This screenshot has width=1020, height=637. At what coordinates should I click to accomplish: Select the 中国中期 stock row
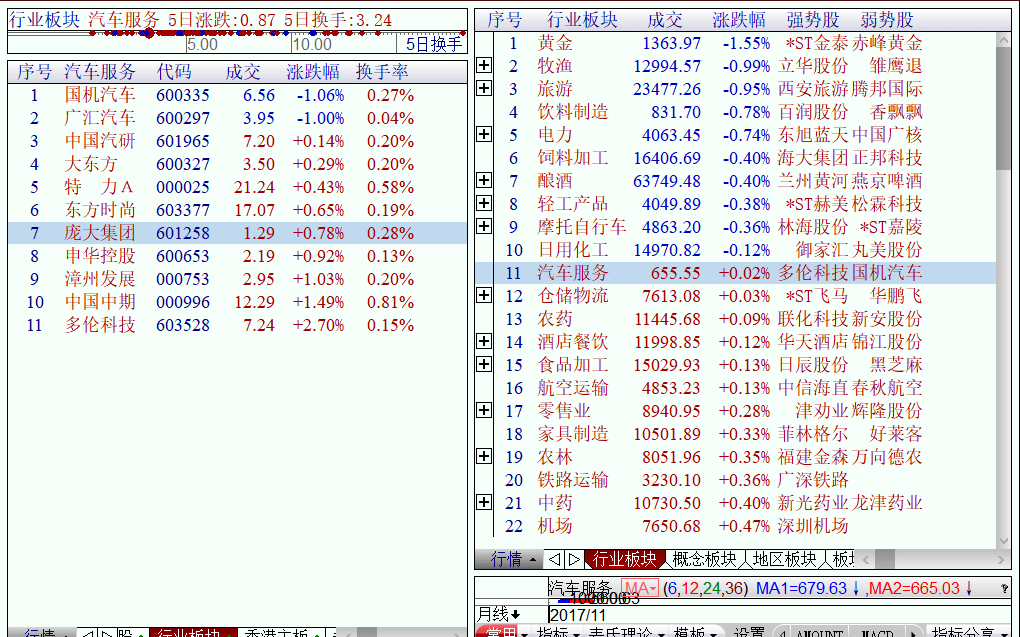click(x=237, y=302)
